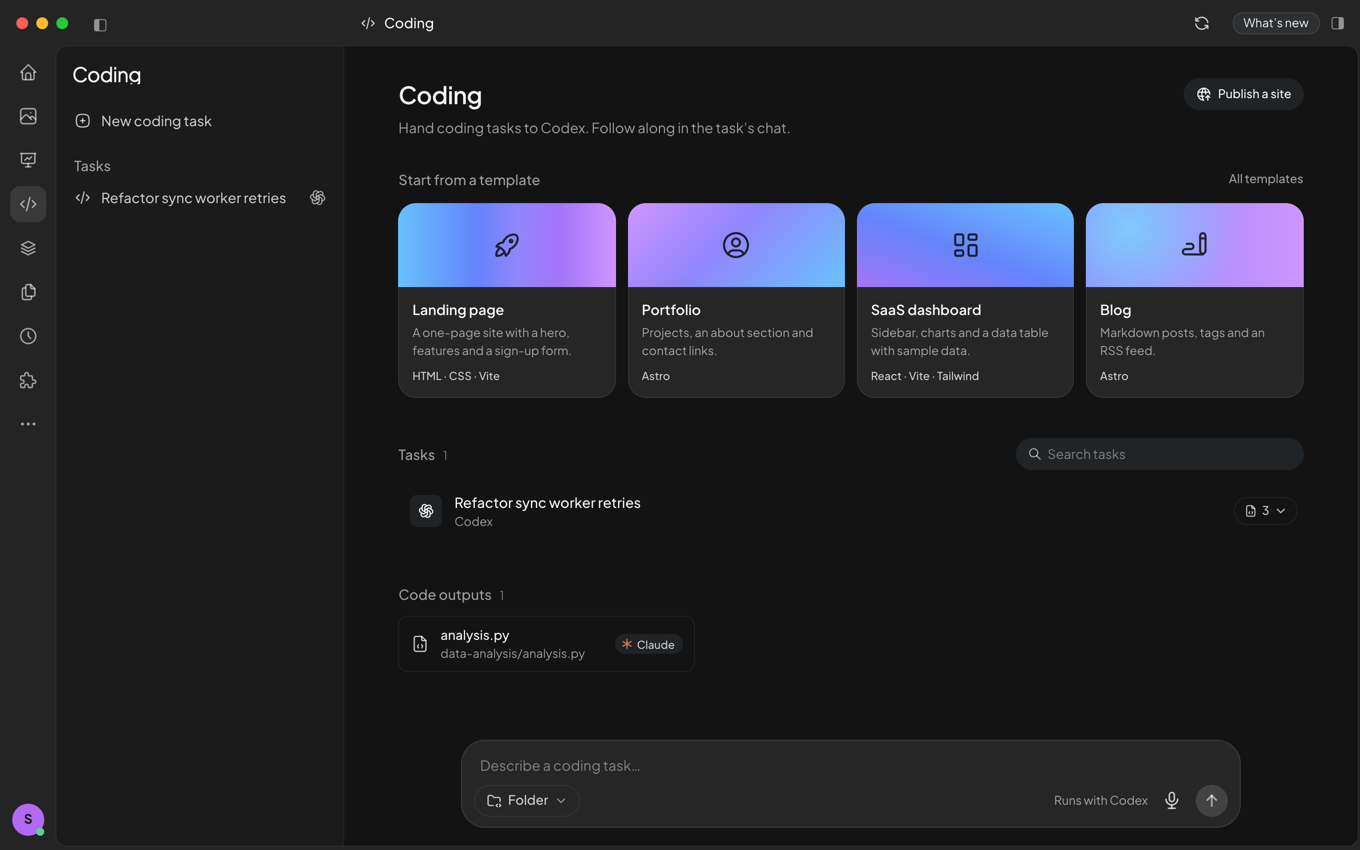The width and height of the screenshot is (1360, 850).
Task: Select the Blog template card
Action: coord(1195,300)
